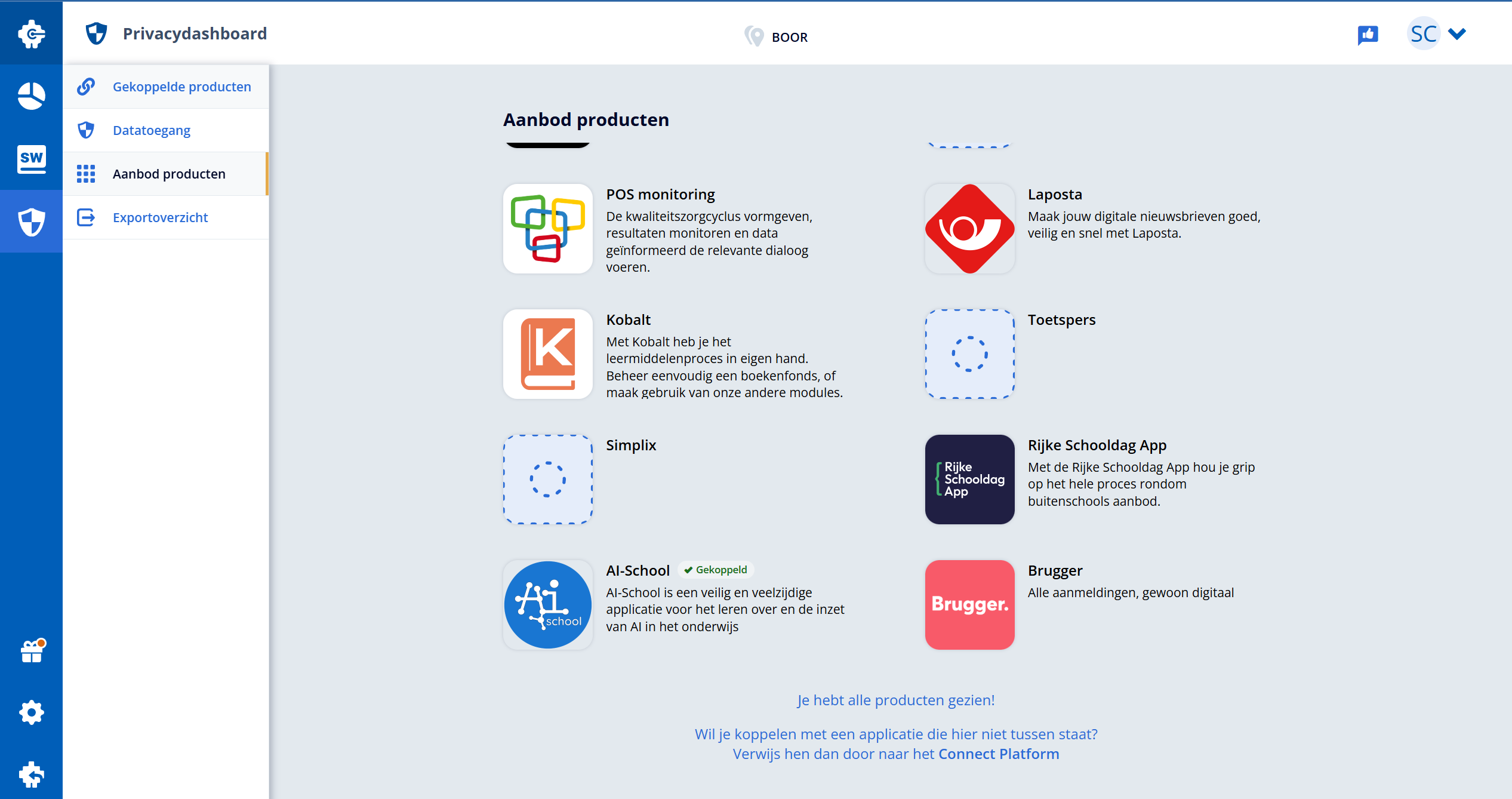Switch to Aanbod producten
Image resolution: width=1512 pixels, height=799 pixels.
[x=169, y=174]
